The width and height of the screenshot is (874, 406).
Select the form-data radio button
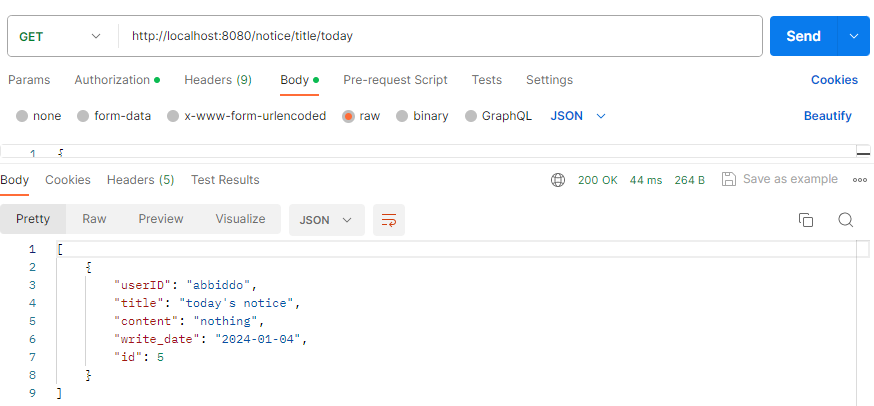pyautogui.click(x=83, y=116)
